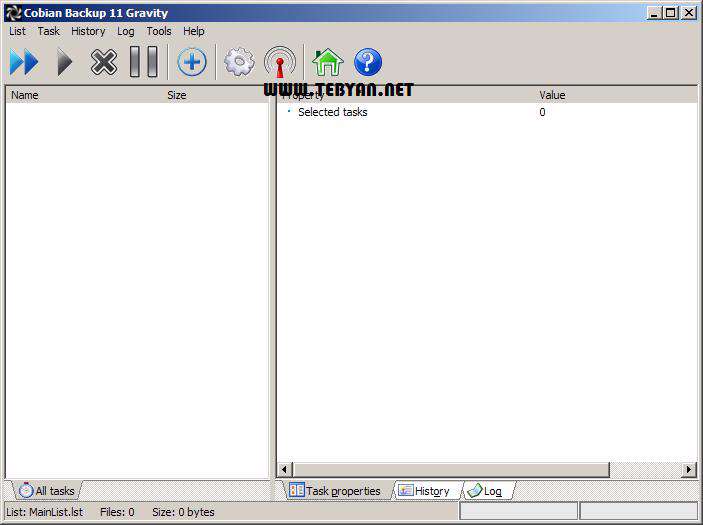The width and height of the screenshot is (703, 525).
Task: Open options via the gear icon
Action: (239, 61)
